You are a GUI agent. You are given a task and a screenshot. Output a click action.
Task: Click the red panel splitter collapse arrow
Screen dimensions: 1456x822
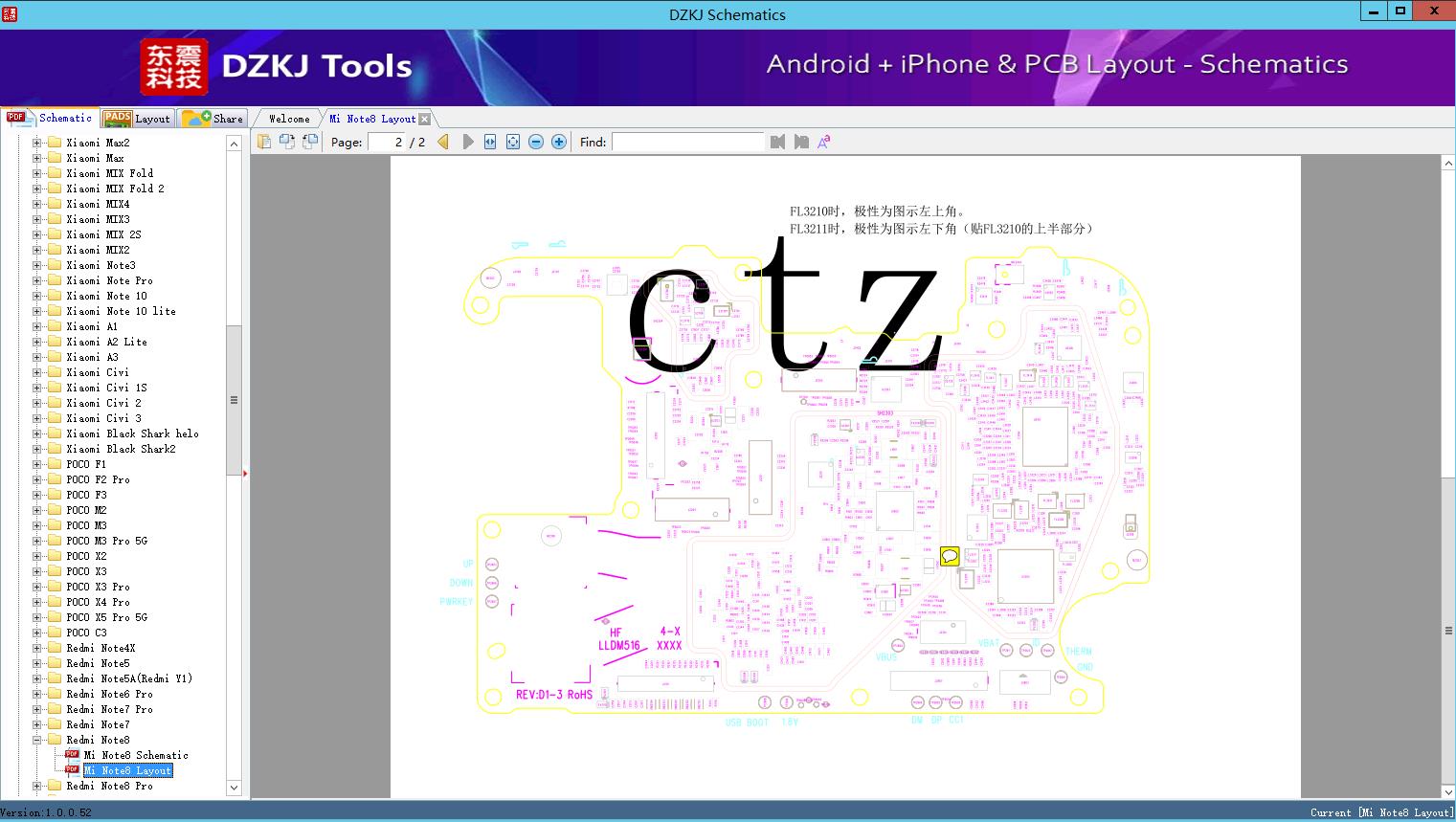(245, 473)
